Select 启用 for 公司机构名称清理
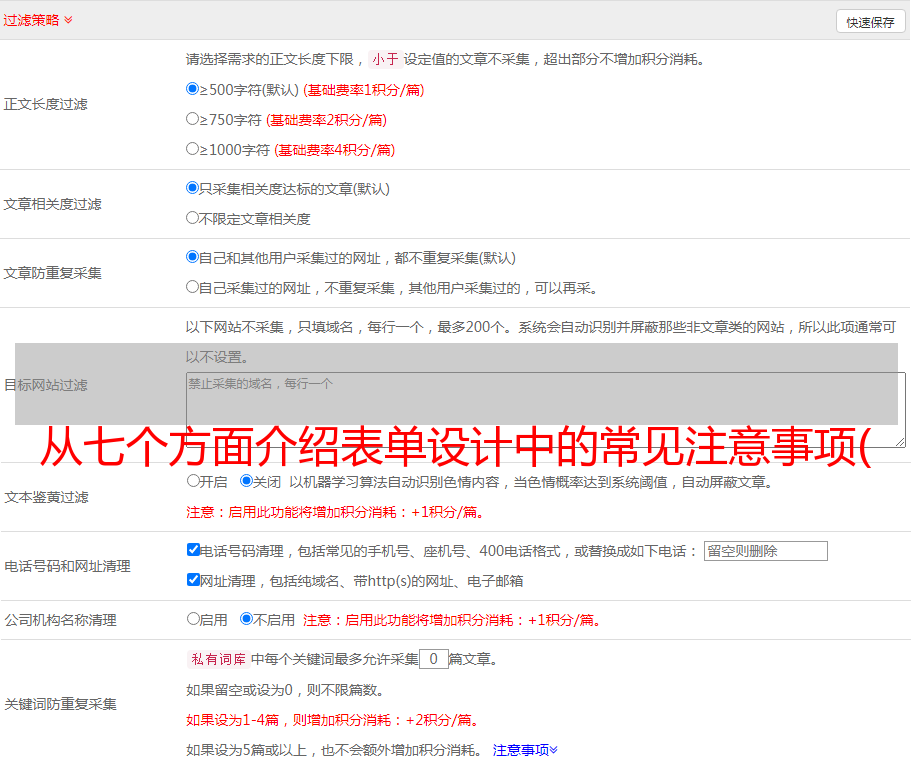912x768 pixels. (x=194, y=619)
